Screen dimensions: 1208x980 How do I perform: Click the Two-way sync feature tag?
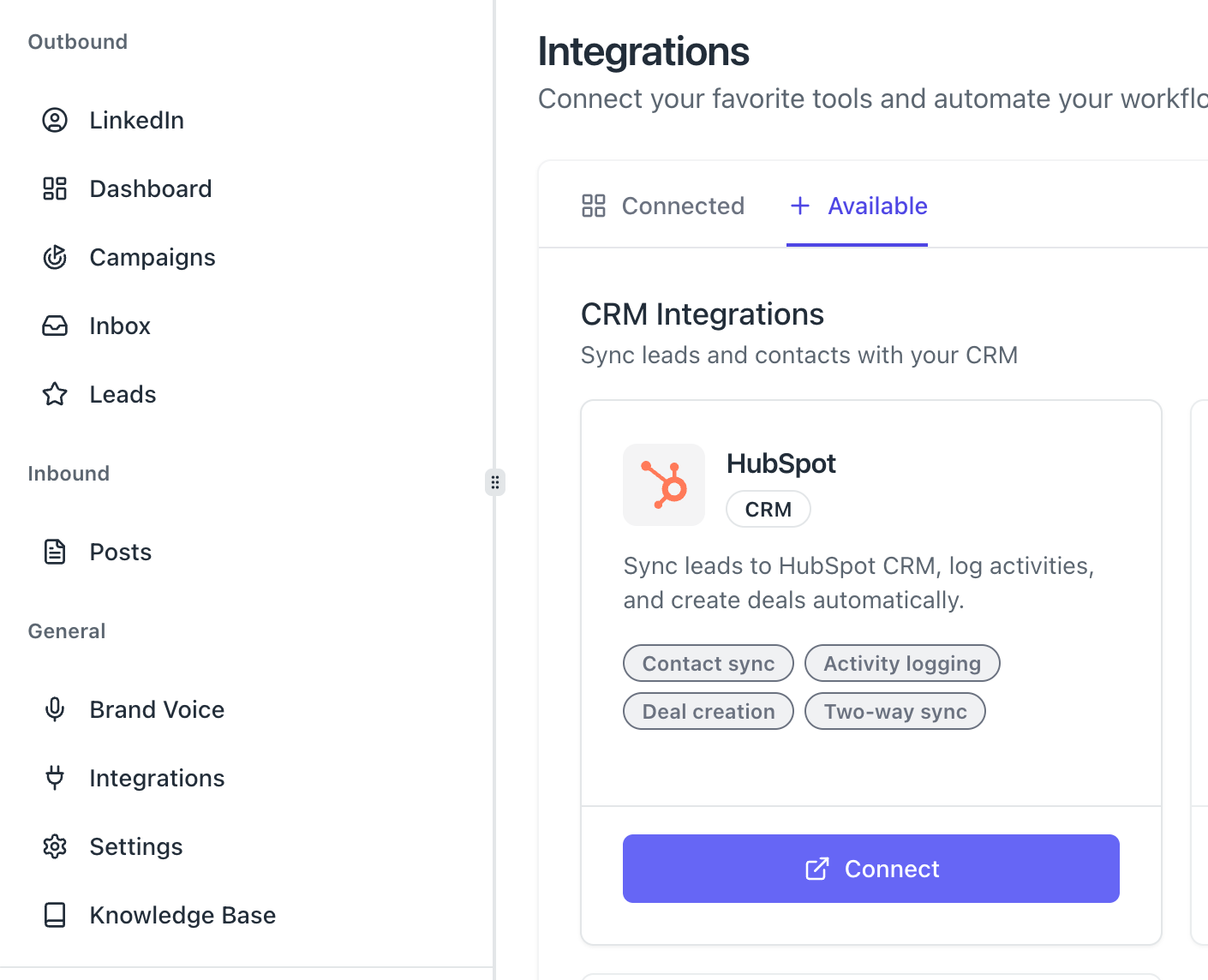click(x=894, y=712)
